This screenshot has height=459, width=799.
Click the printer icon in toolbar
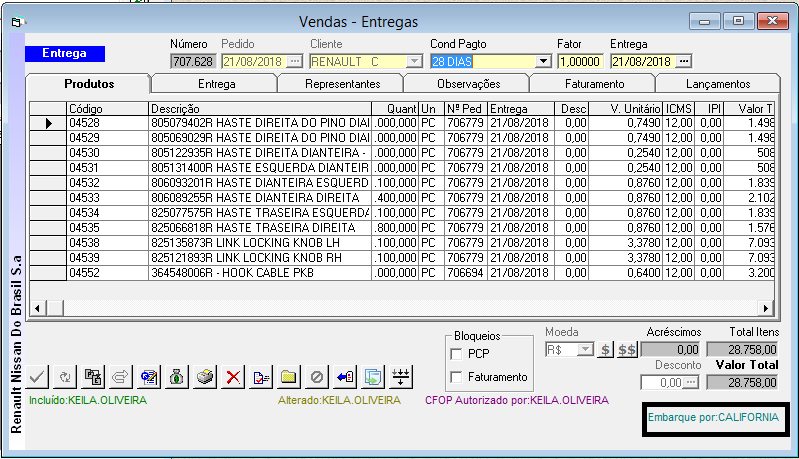(204, 377)
